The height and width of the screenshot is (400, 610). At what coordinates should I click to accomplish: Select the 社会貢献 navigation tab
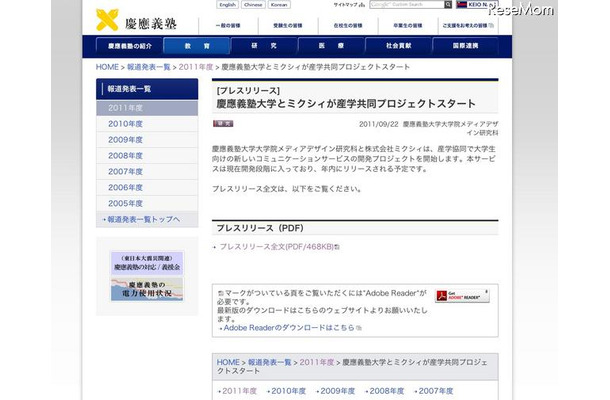point(399,46)
